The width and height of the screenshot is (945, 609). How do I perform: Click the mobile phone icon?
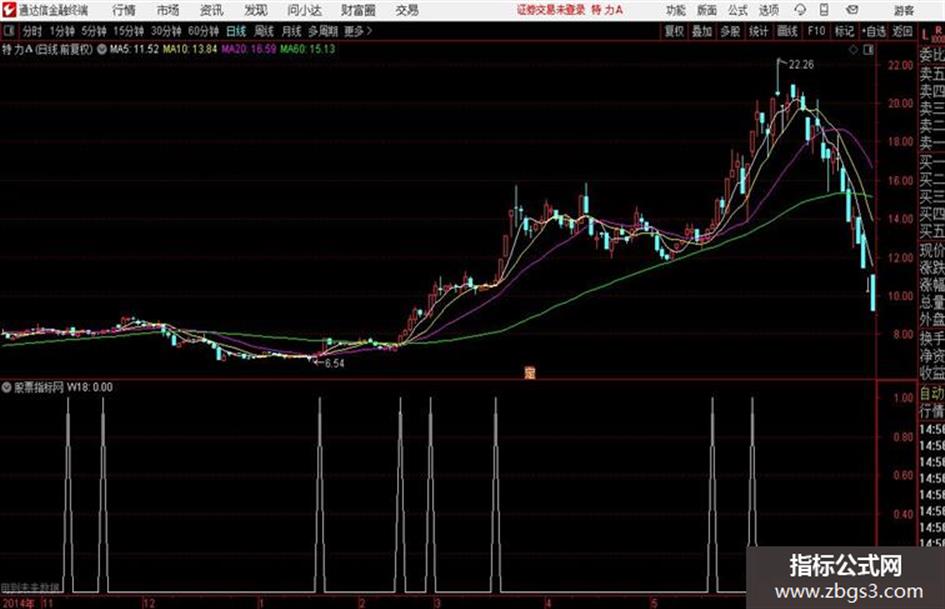click(x=824, y=10)
